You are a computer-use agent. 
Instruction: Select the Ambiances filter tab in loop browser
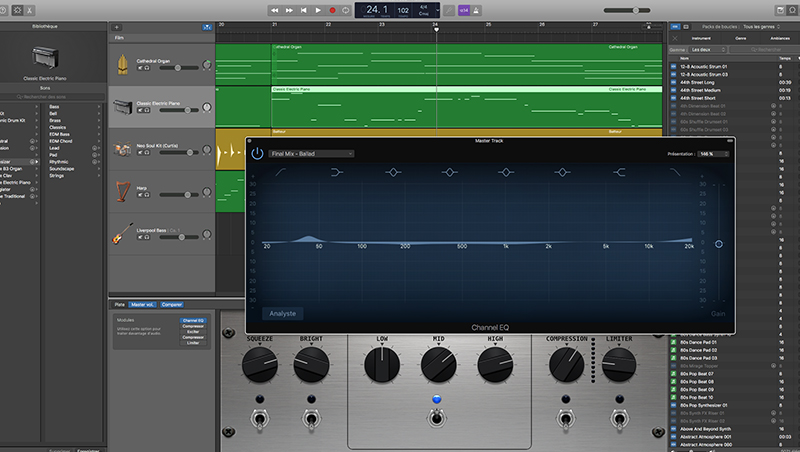tap(780, 38)
